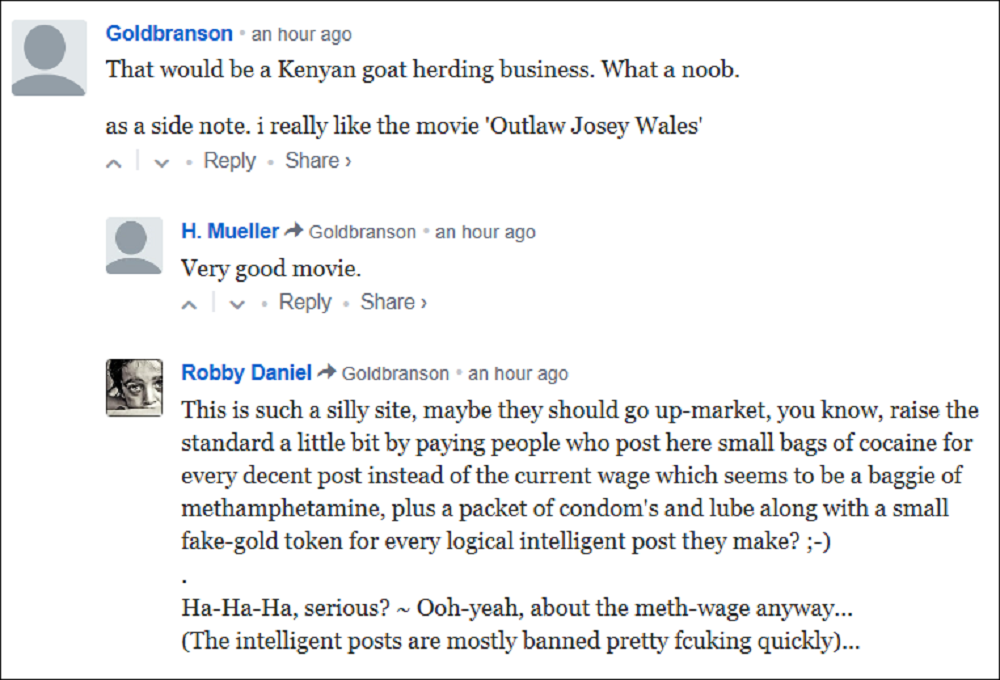The width and height of the screenshot is (1000, 680).
Task: Downvote Goldbranson's comment
Action: 161,163
